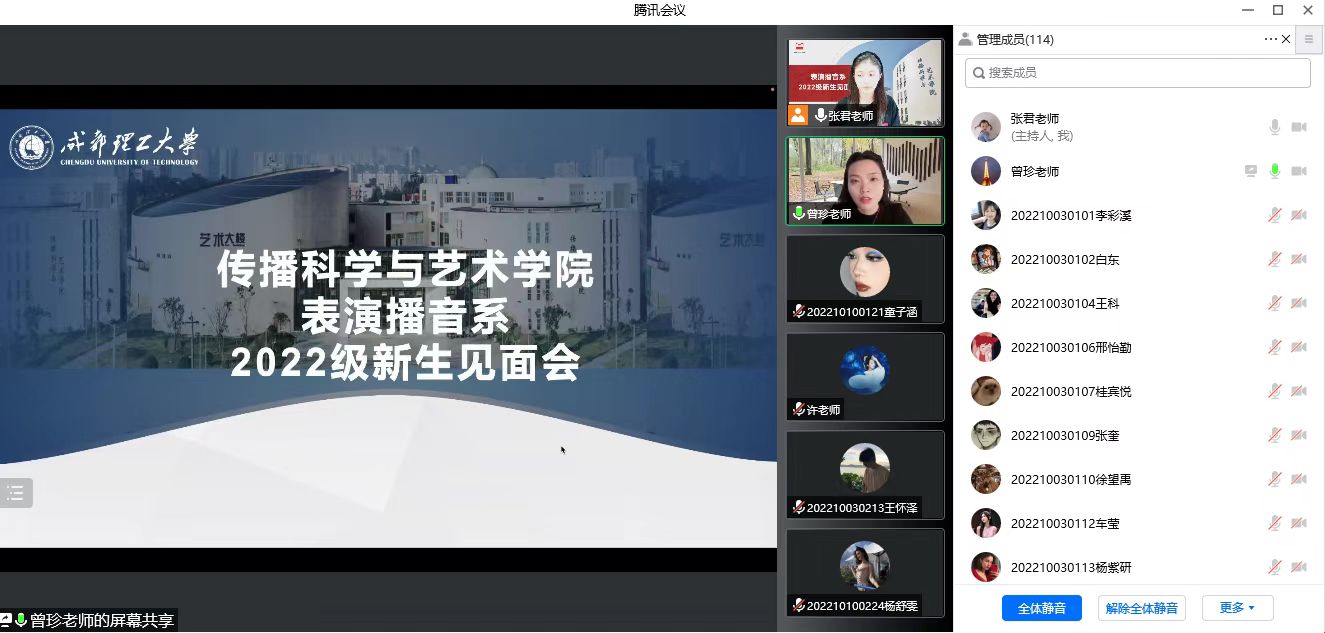
Task: Maximize the 腾讯会议 window
Action: [x=1278, y=10]
